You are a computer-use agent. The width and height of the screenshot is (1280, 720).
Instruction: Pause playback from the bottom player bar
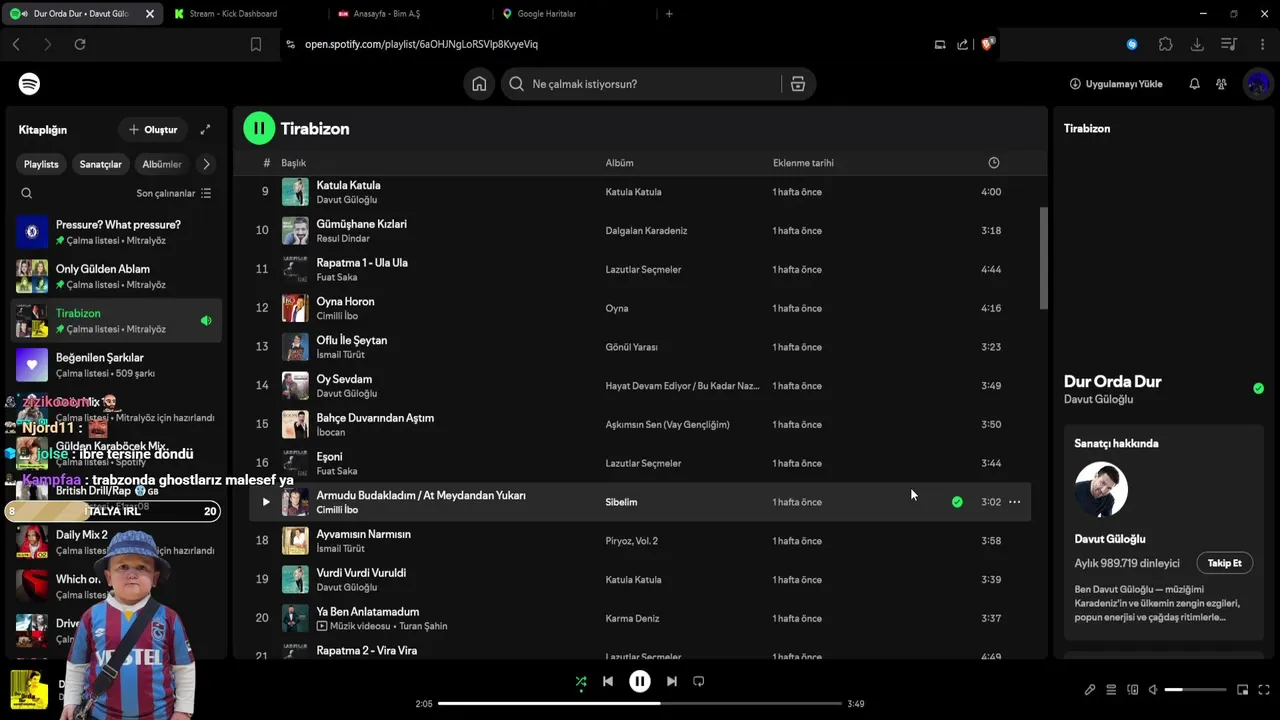(640, 681)
